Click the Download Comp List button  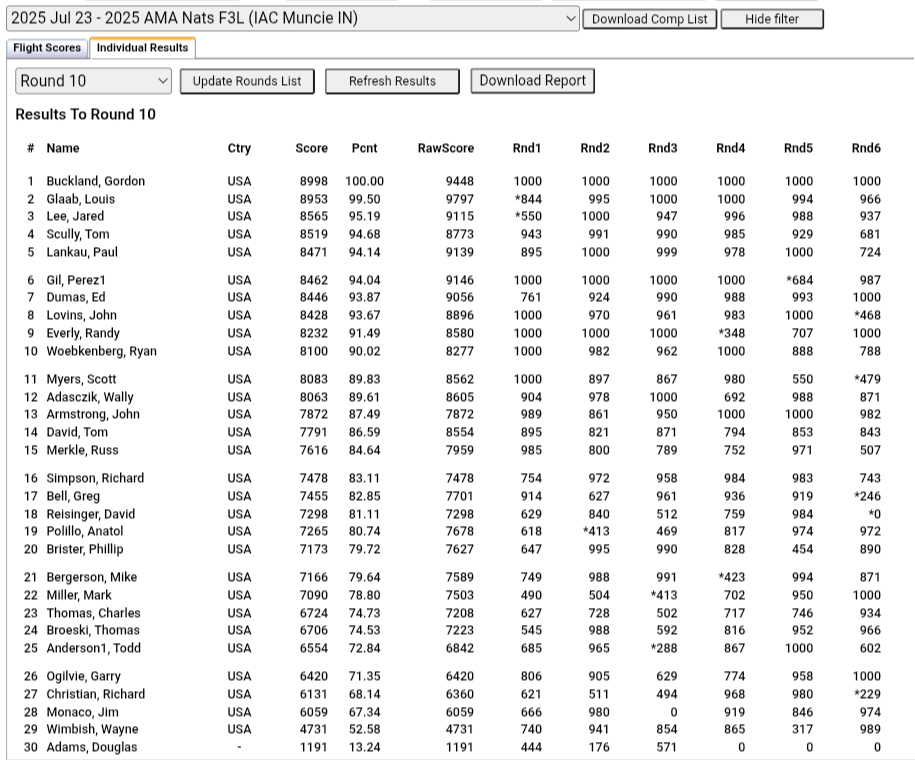click(650, 18)
